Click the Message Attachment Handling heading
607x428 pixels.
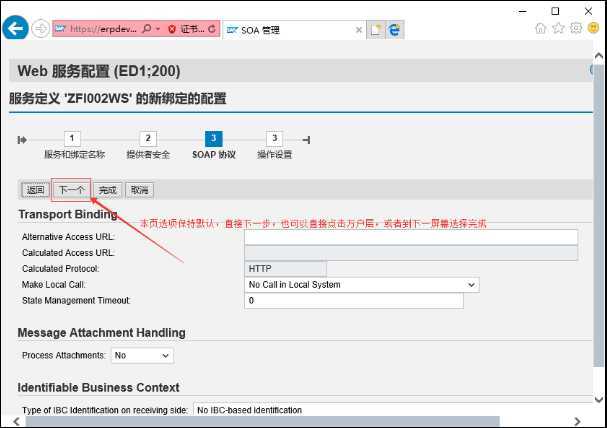click(101, 333)
